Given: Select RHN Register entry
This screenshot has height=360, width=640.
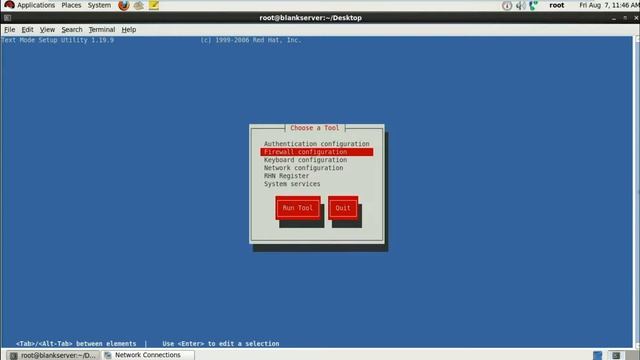Looking at the screenshot, I should [316, 176].
